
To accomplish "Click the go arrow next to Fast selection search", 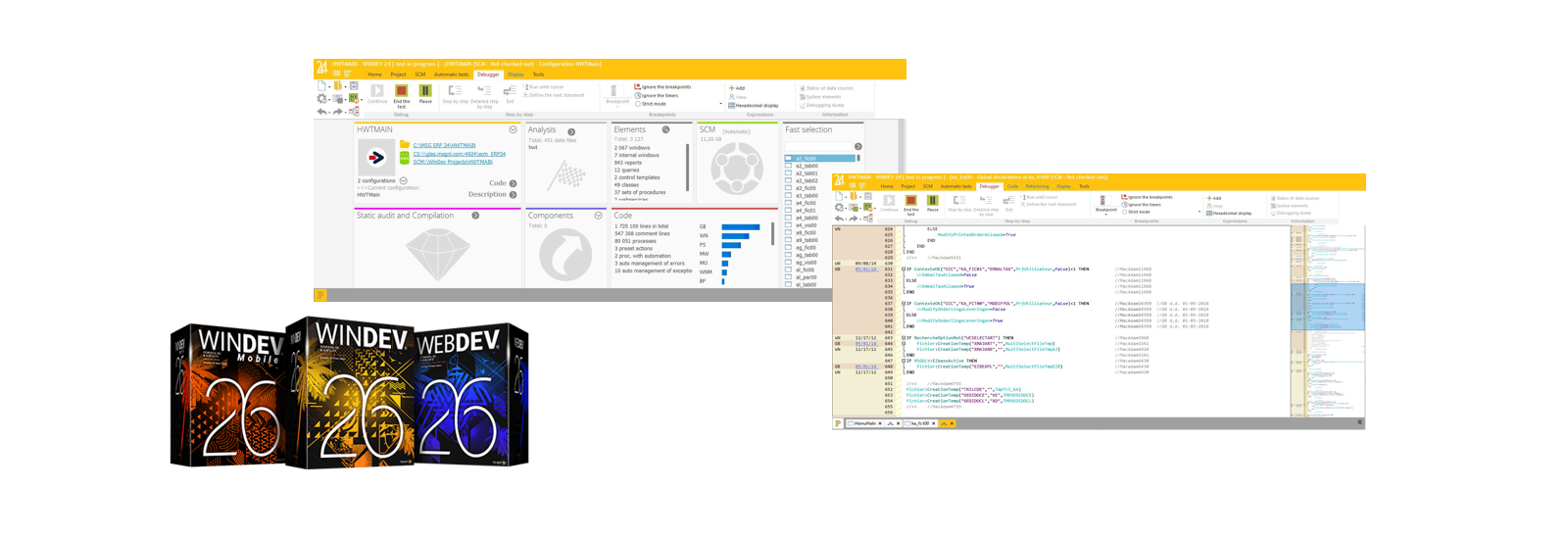I will click(857, 146).
